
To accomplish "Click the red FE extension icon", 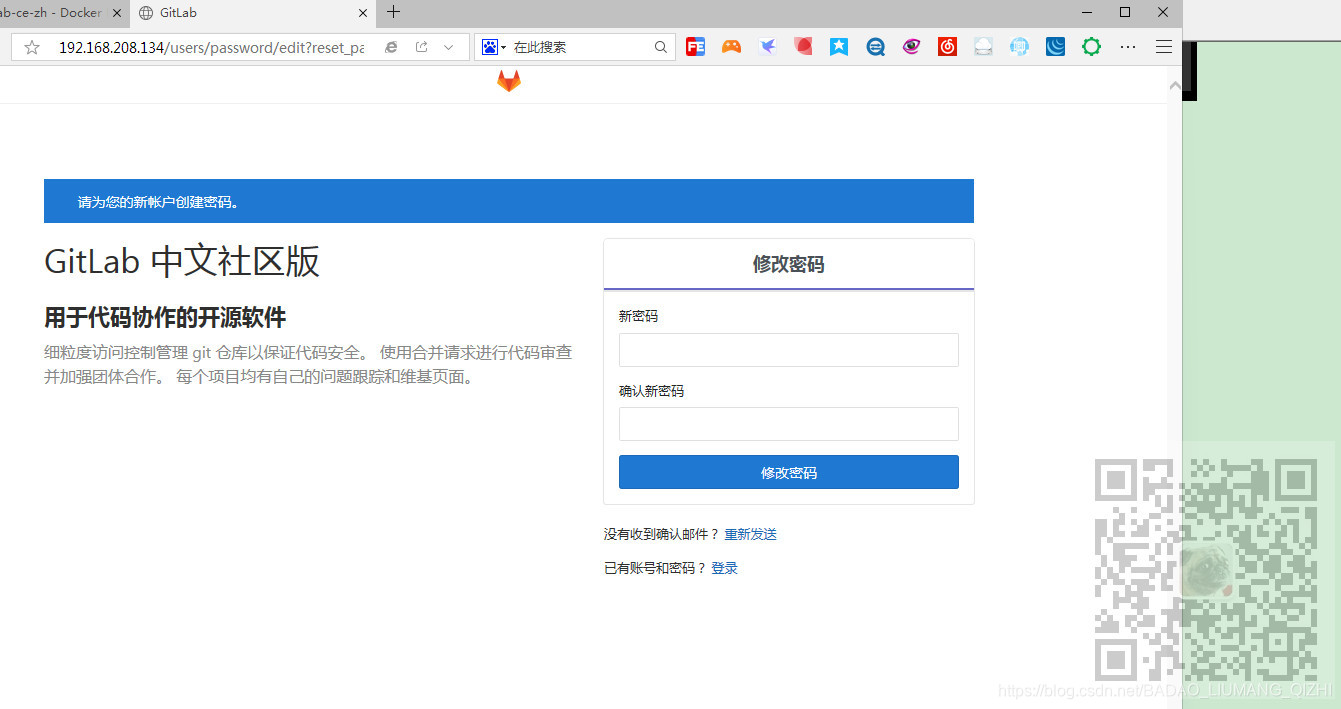I will pyautogui.click(x=695, y=47).
